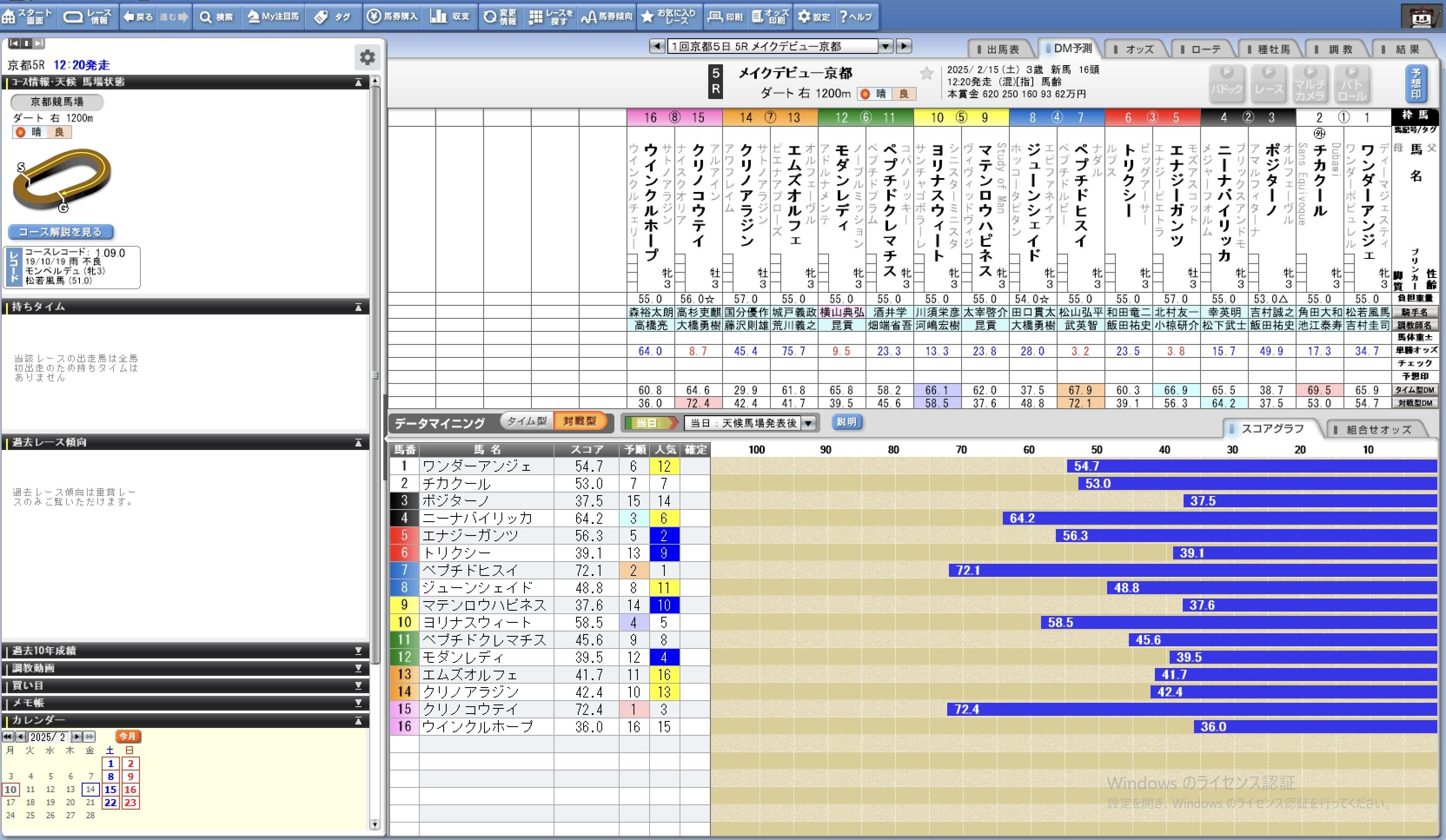Switch to the 結果 tab

1407,50
